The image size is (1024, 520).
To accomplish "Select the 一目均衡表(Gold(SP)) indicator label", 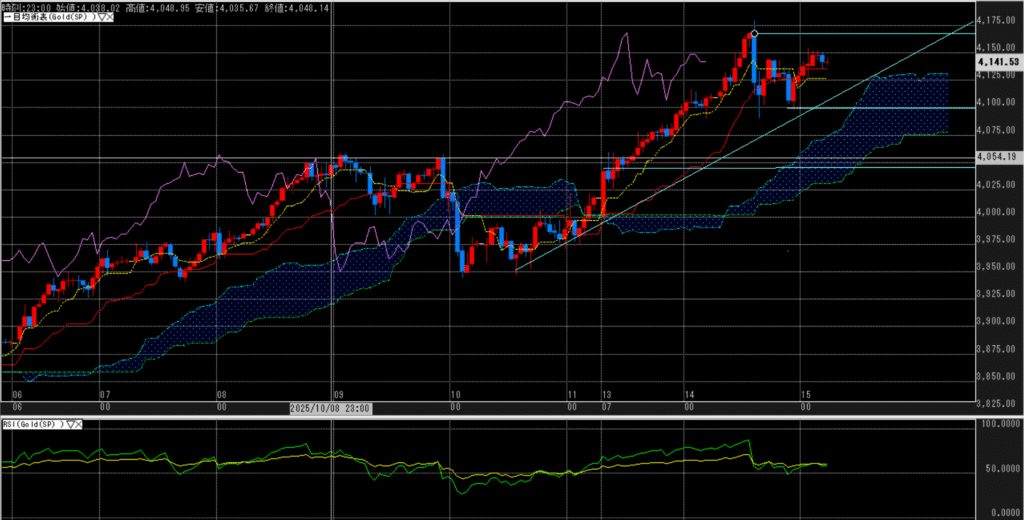I will 50,18.
